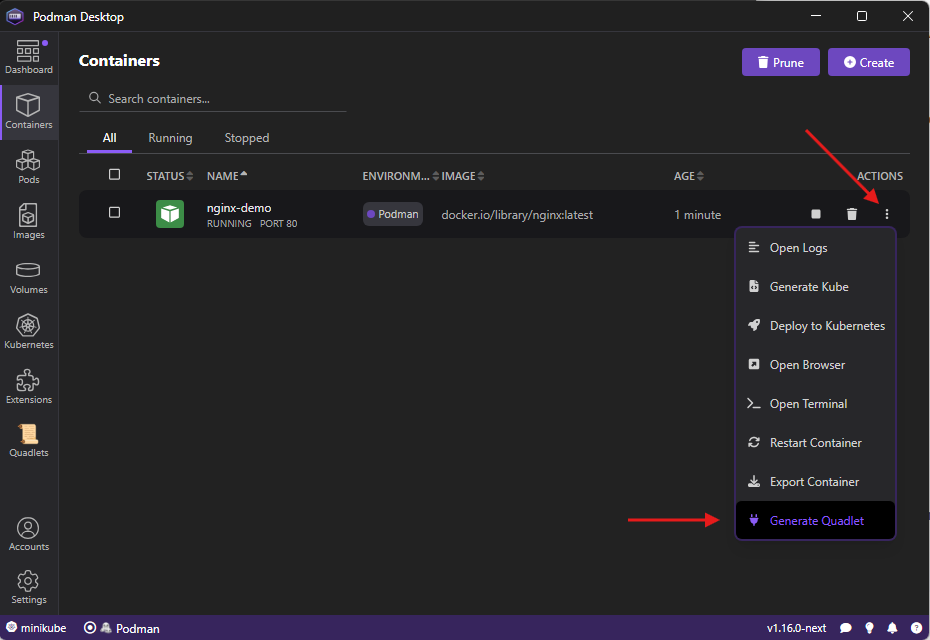Image resolution: width=930 pixels, height=640 pixels.
Task: Sort containers by Status column
Action: [166, 176]
